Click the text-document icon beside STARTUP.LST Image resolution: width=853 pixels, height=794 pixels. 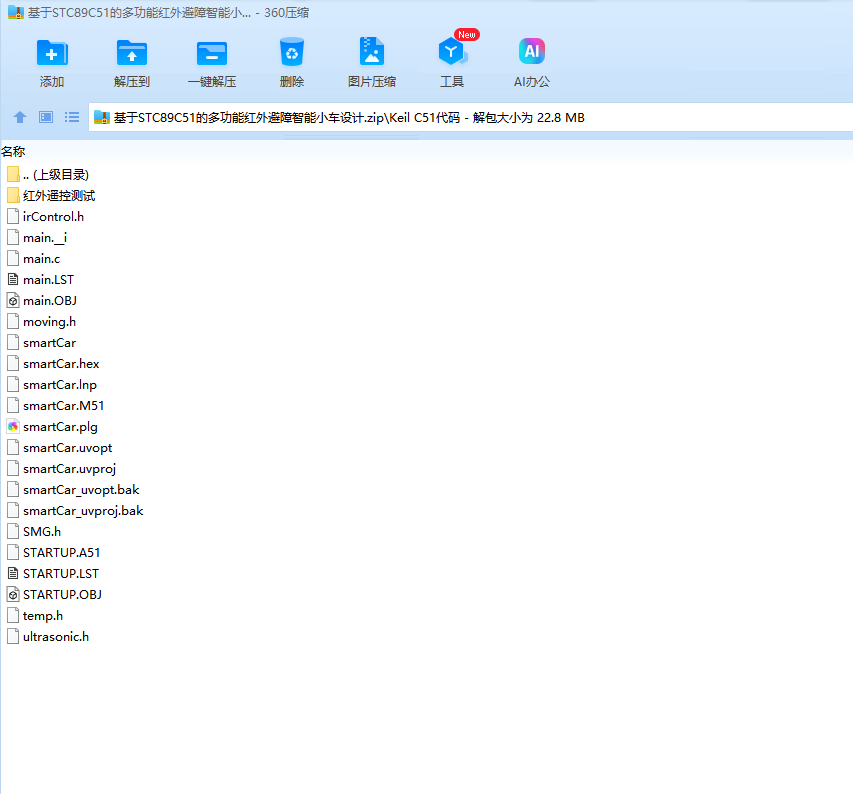[13, 574]
